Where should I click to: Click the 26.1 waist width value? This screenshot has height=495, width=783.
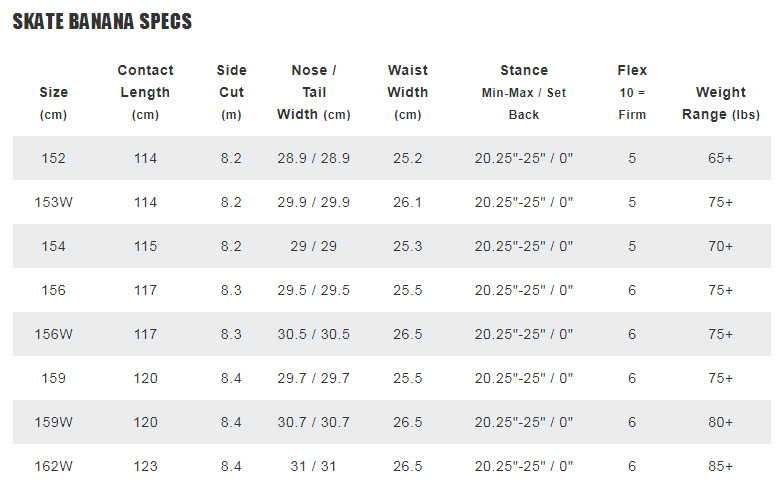(407, 202)
